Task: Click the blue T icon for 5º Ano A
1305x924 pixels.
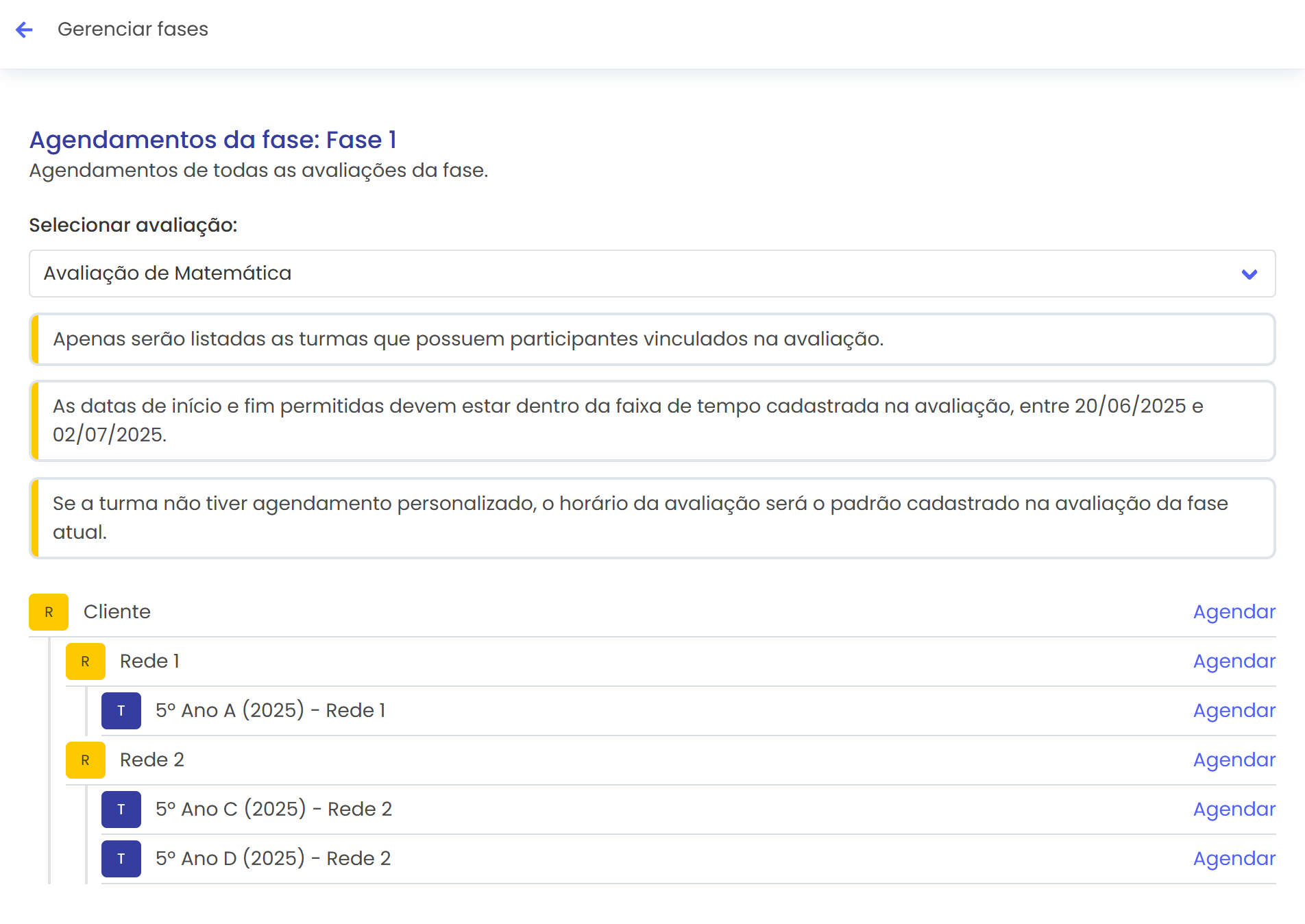Action: pyautogui.click(x=121, y=711)
